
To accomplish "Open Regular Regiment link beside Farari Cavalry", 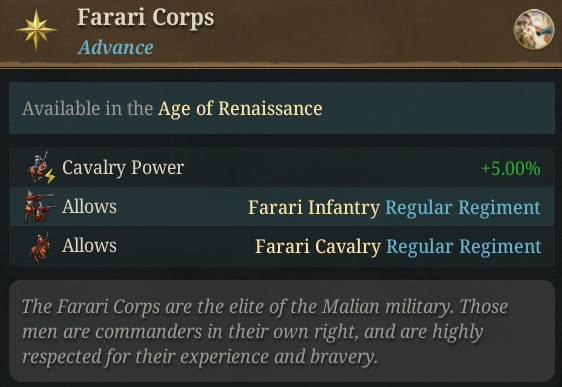I will point(463,247).
